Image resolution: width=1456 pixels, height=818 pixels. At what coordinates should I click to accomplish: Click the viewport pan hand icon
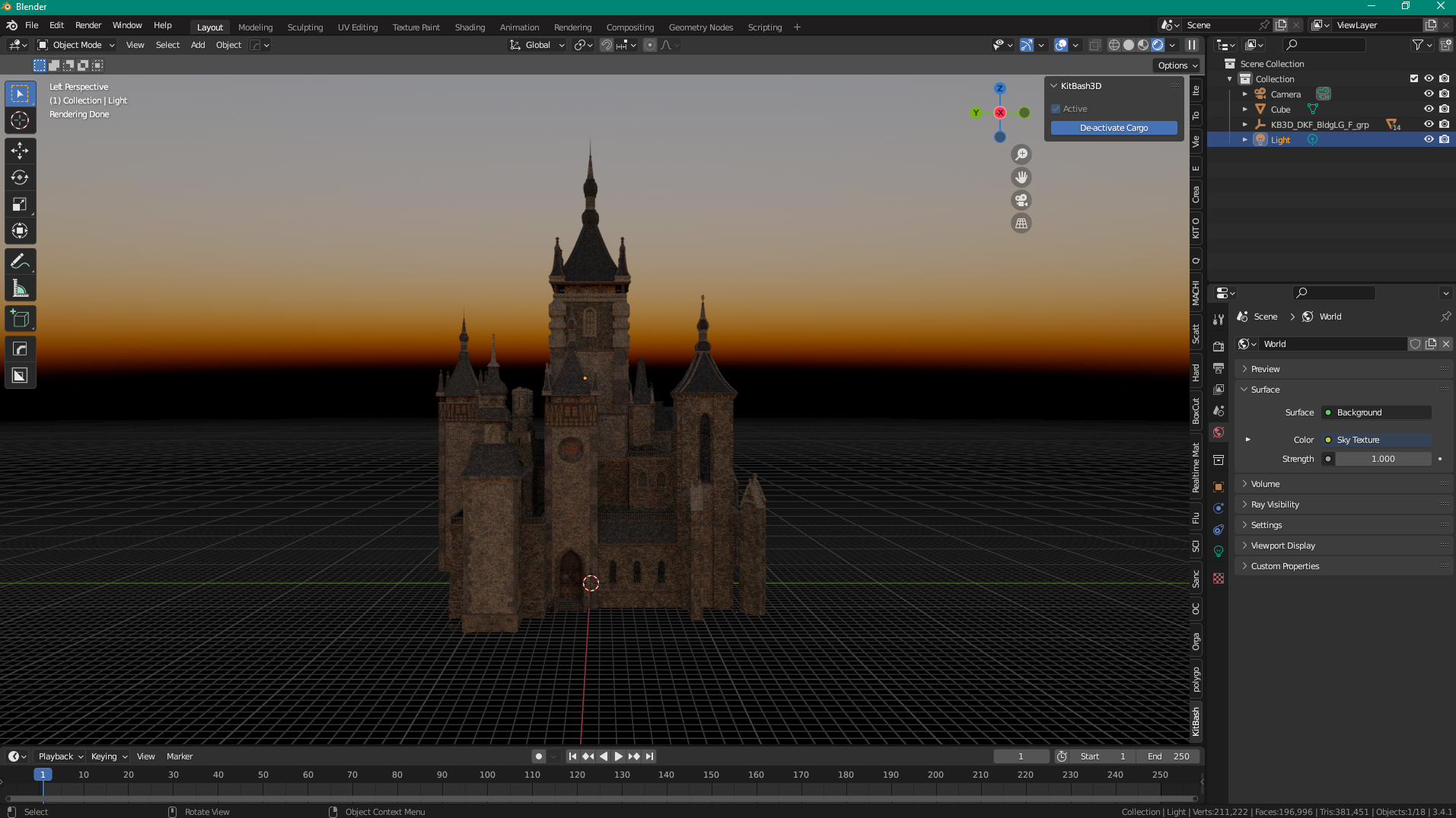[1021, 177]
